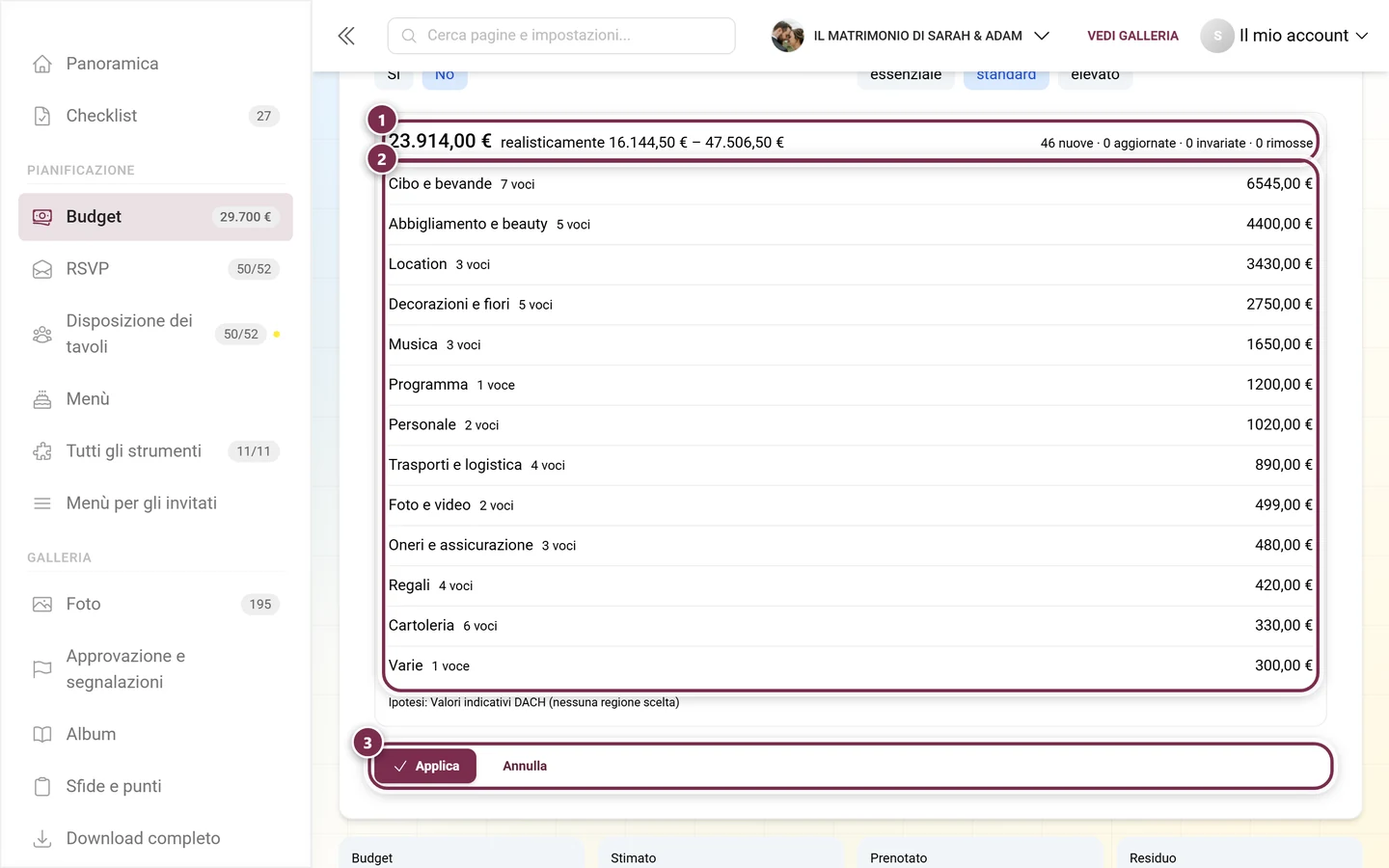This screenshot has width=1389, height=868.
Task: Click the Download completo arrow icon
Action: 42,839
